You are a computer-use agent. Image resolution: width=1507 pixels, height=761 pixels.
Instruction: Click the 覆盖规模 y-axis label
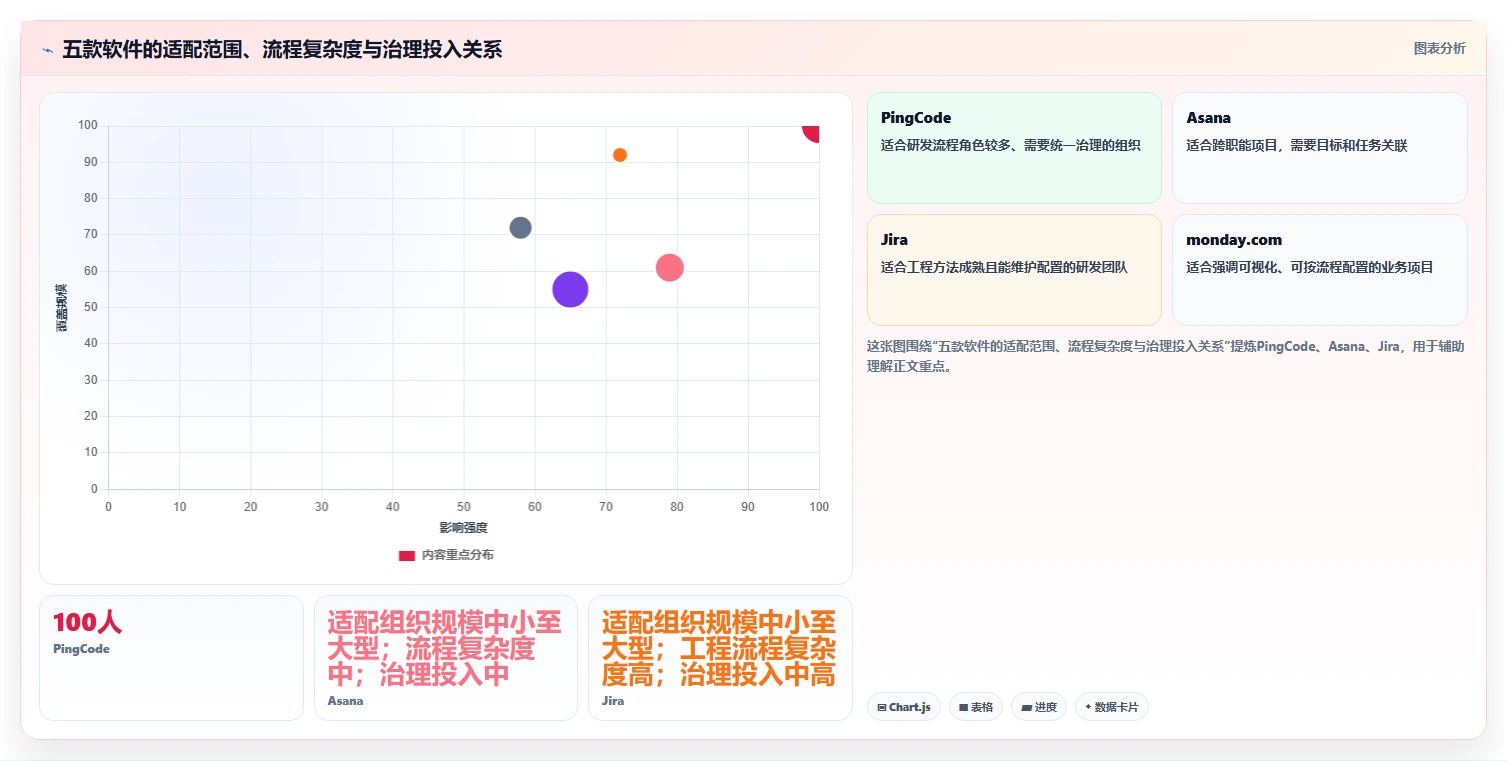62,308
